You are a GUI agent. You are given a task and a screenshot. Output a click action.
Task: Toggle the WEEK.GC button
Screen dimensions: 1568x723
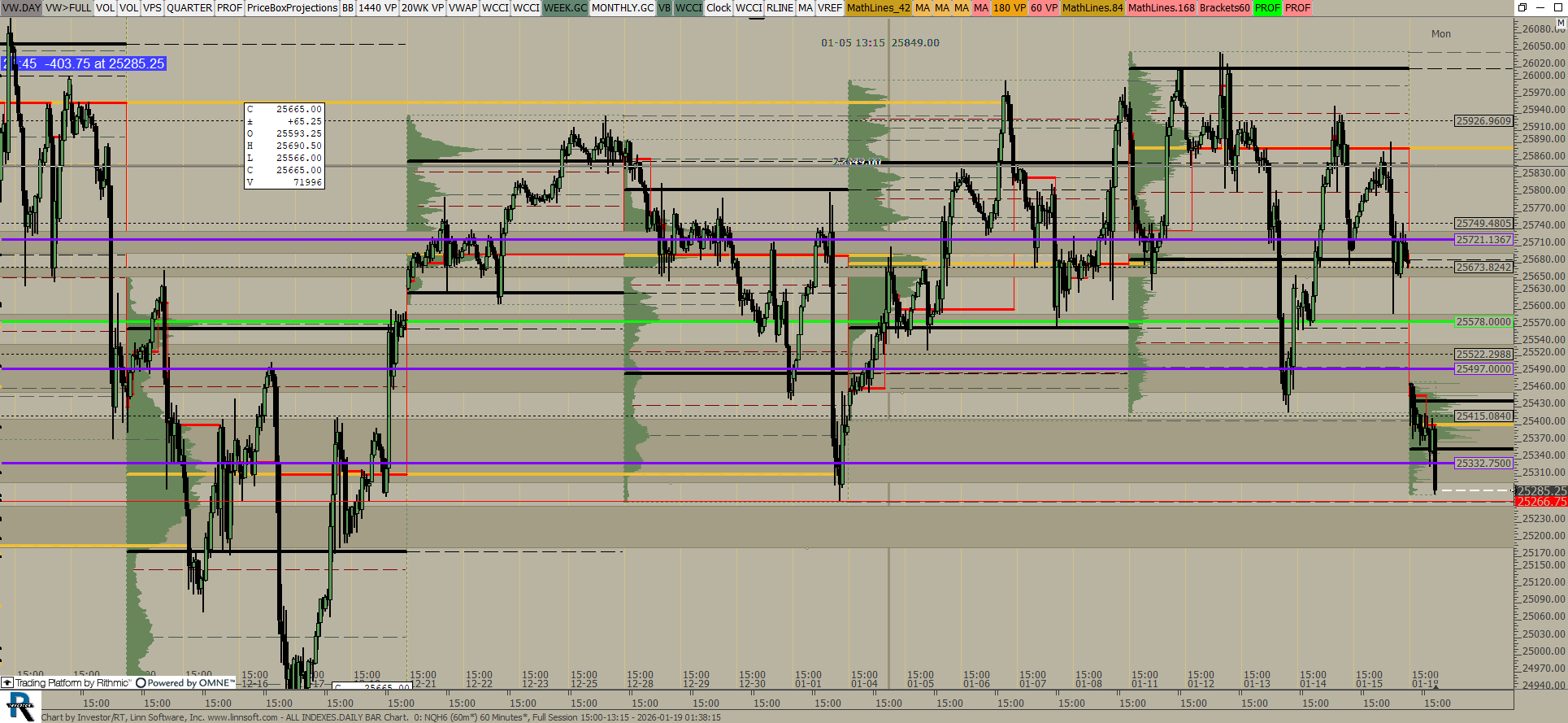point(565,8)
